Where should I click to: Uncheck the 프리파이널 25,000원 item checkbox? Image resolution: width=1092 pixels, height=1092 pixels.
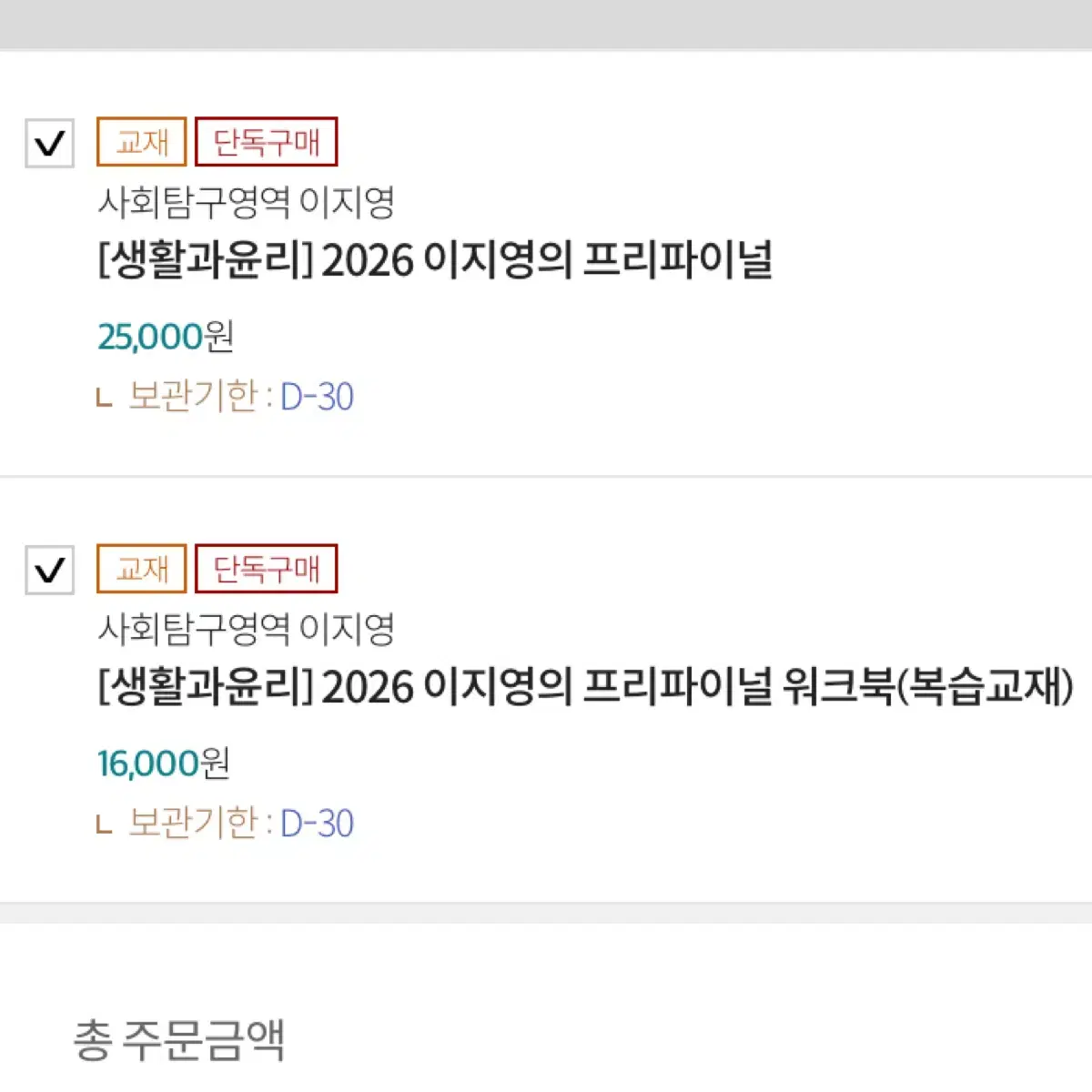pyautogui.click(x=49, y=143)
